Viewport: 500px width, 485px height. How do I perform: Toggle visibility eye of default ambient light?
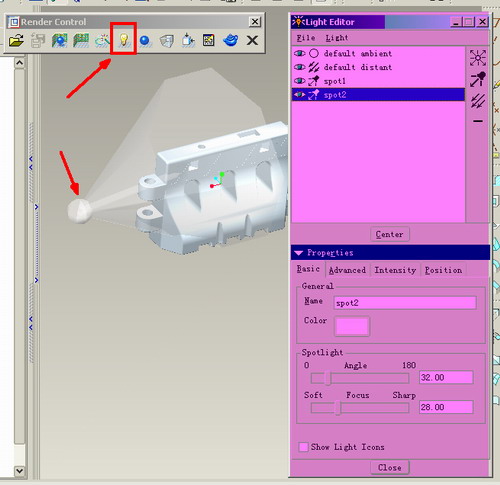pos(299,53)
